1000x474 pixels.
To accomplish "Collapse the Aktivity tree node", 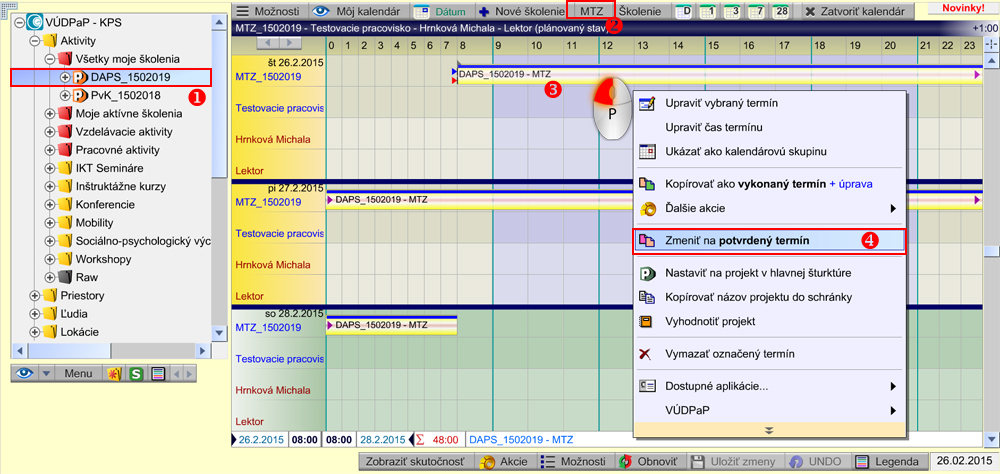I will pyautogui.click(x=36, y=38).
